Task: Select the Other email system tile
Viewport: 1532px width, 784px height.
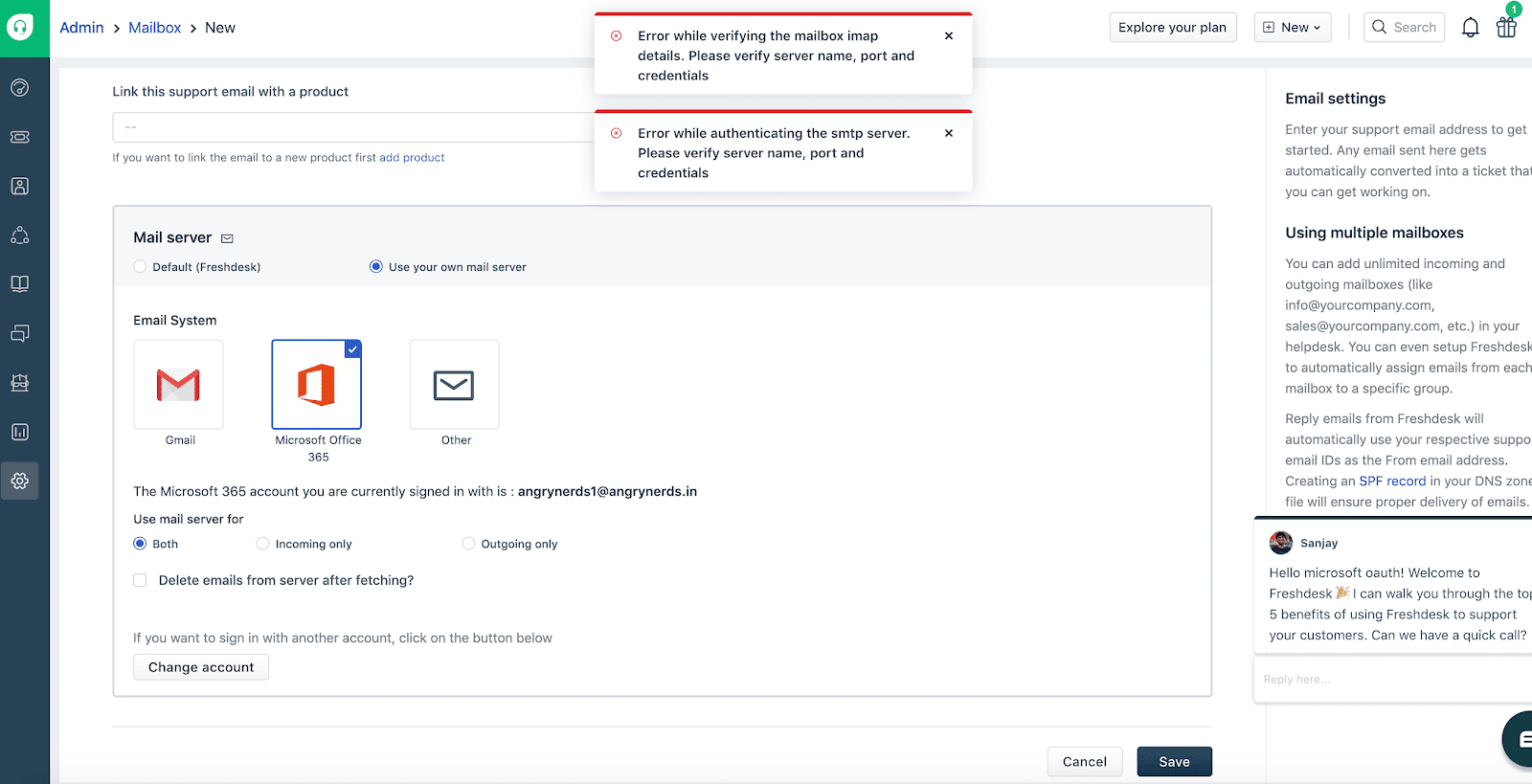Action: pyautogui.click(x=454, y=384)
